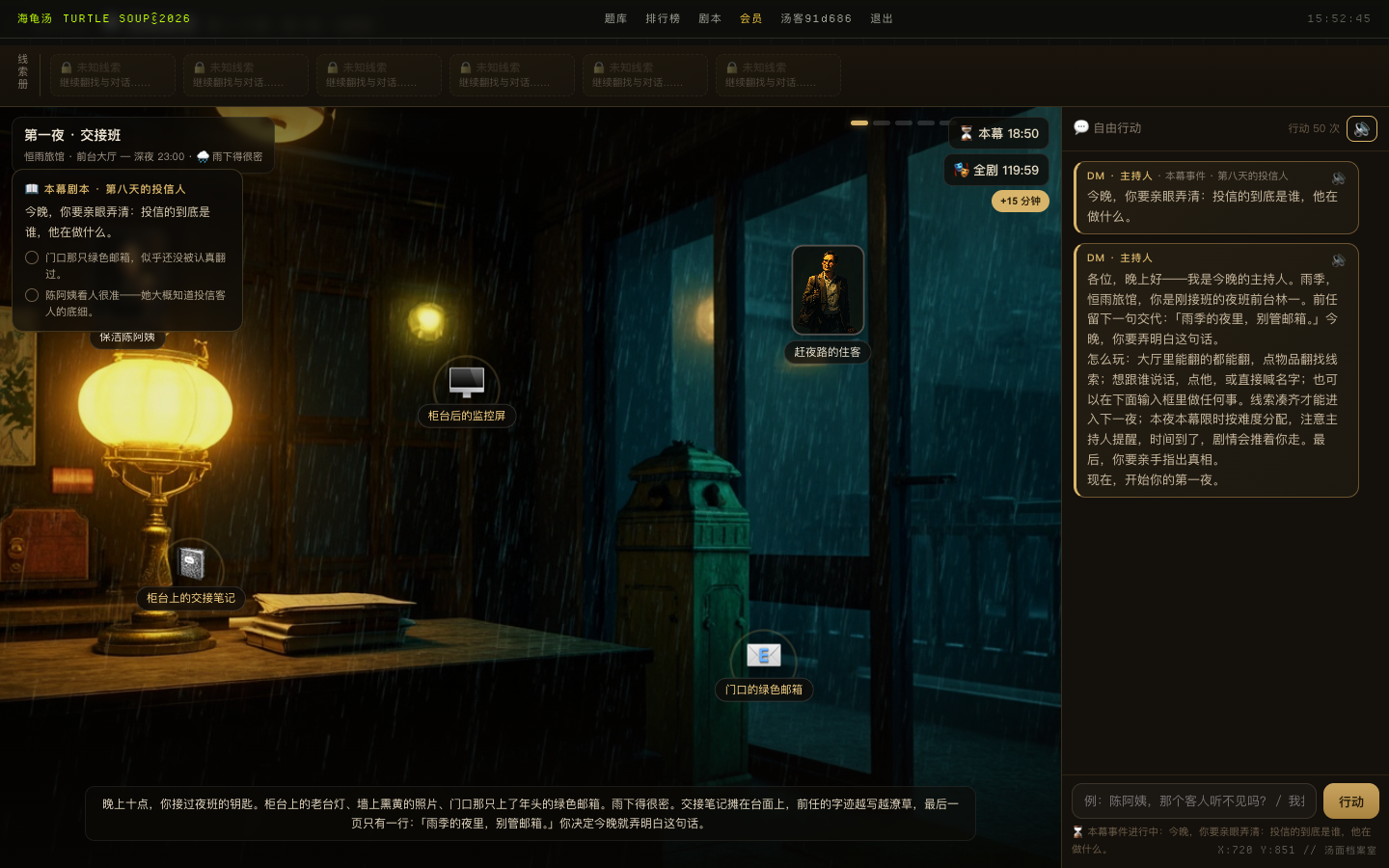Click the hourglass icon in 本幕 18:50 timer
The image size is (1389, 868).
[x=966, y=134]
